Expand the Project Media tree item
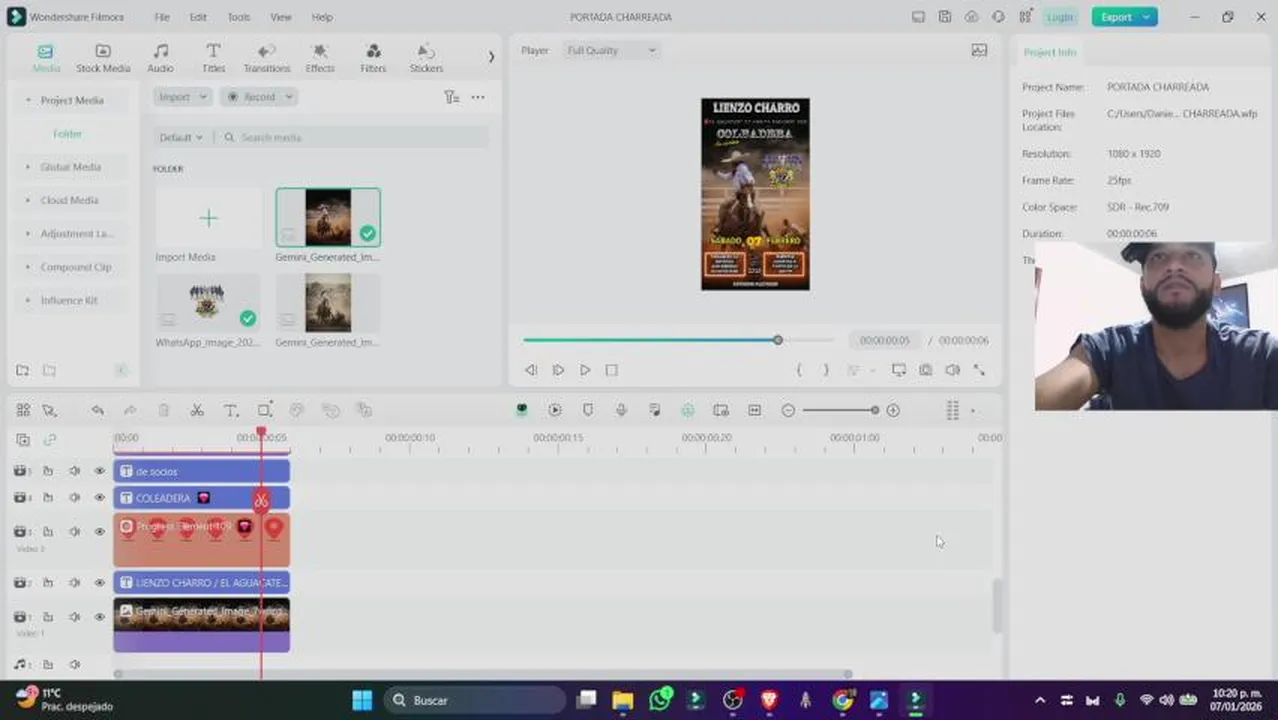The image size is (1278, 720). [x=27, y=100]
